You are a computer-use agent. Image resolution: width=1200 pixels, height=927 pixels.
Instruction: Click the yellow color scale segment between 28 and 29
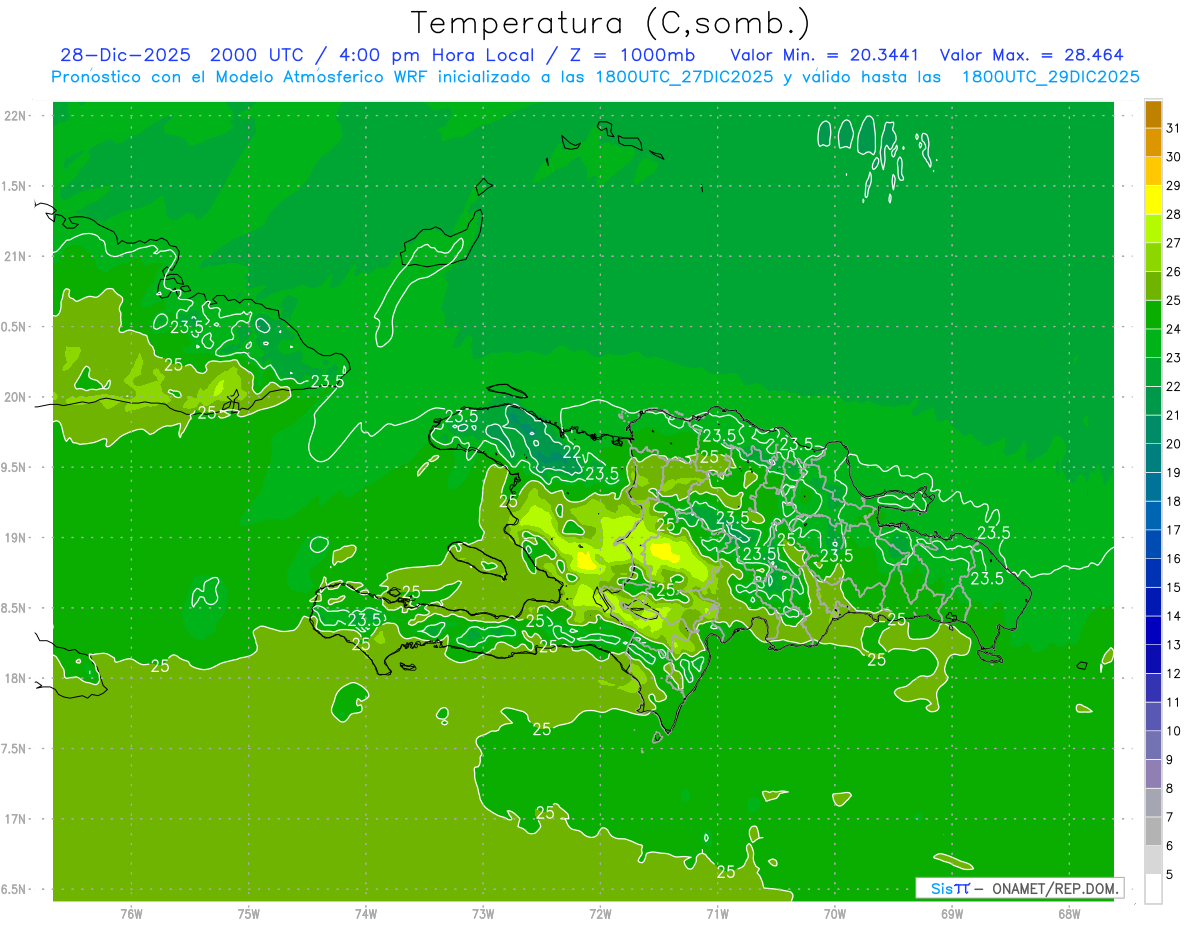click(1153, 200)
